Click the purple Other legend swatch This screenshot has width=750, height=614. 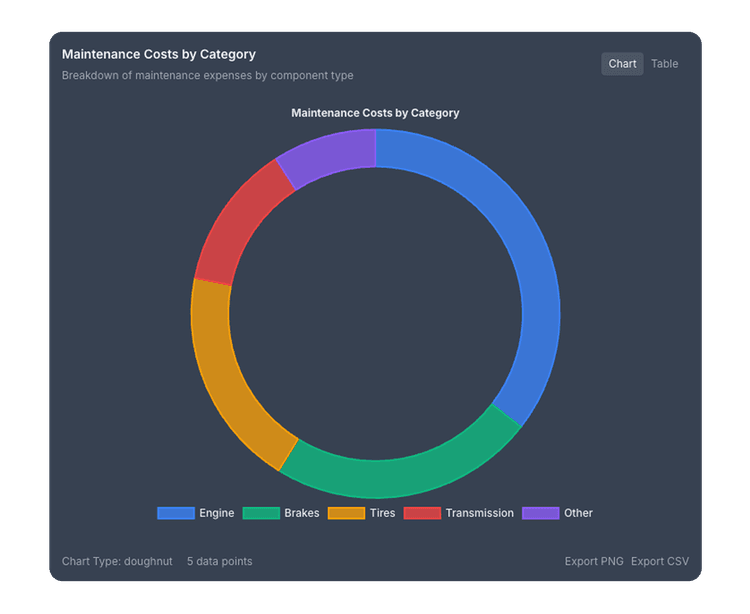pyautogui.click(x=540, y=513)
